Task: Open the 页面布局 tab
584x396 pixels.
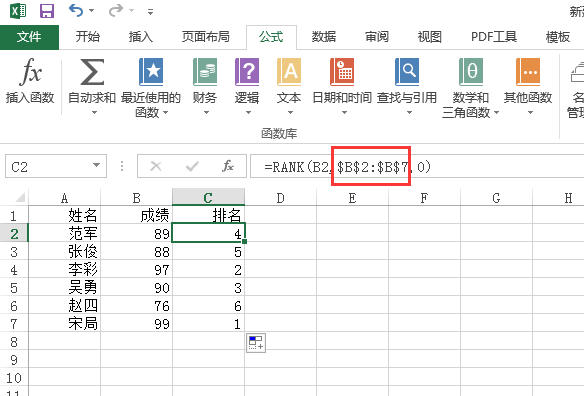Action: (206, 37)
